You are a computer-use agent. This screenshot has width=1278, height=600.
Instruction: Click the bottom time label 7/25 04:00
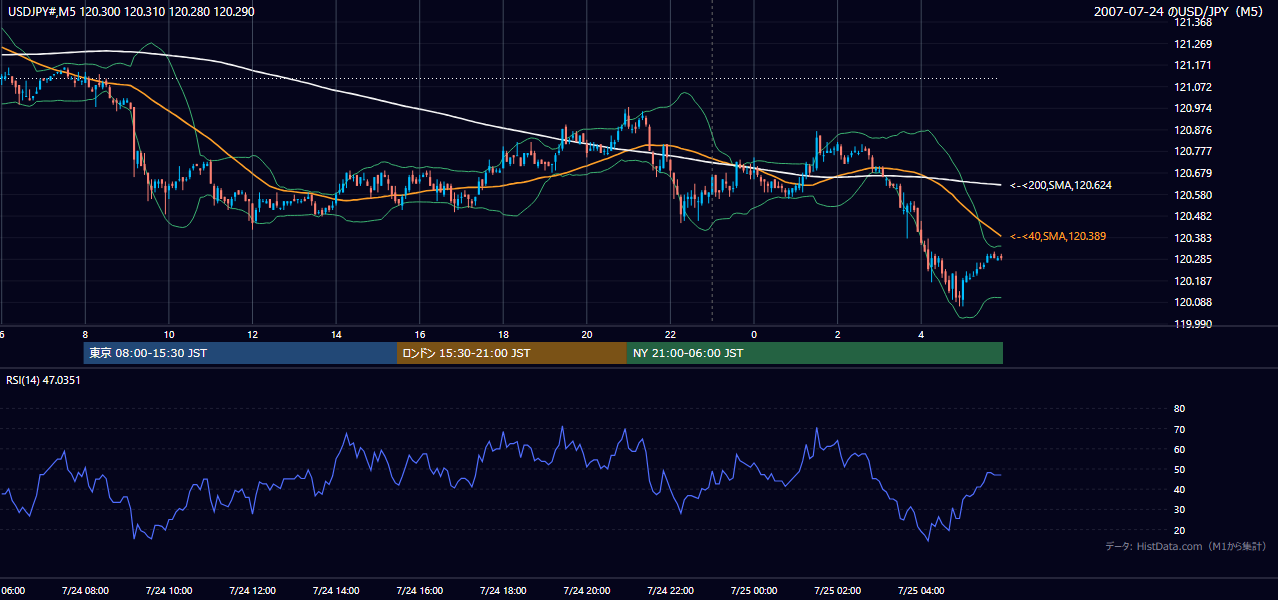[921, 591]
